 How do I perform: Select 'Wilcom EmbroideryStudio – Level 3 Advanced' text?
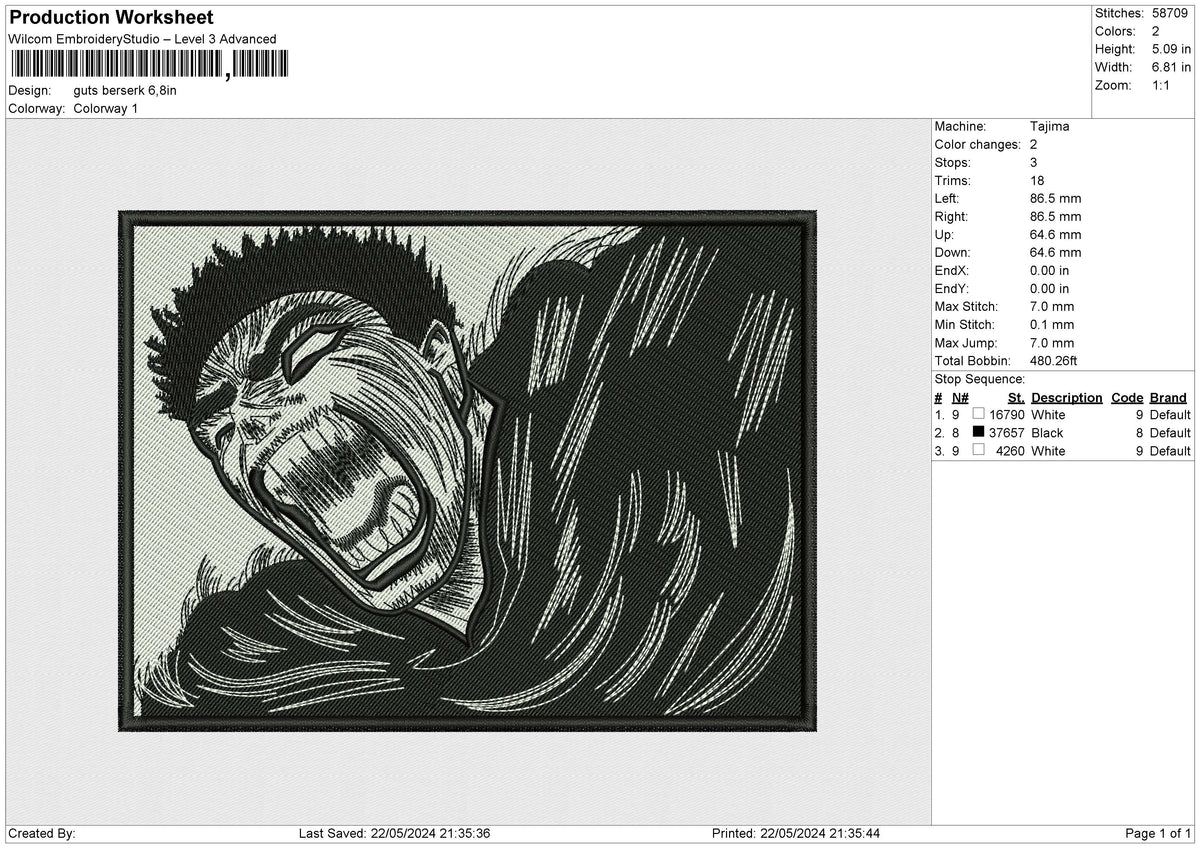coord(142,39)
